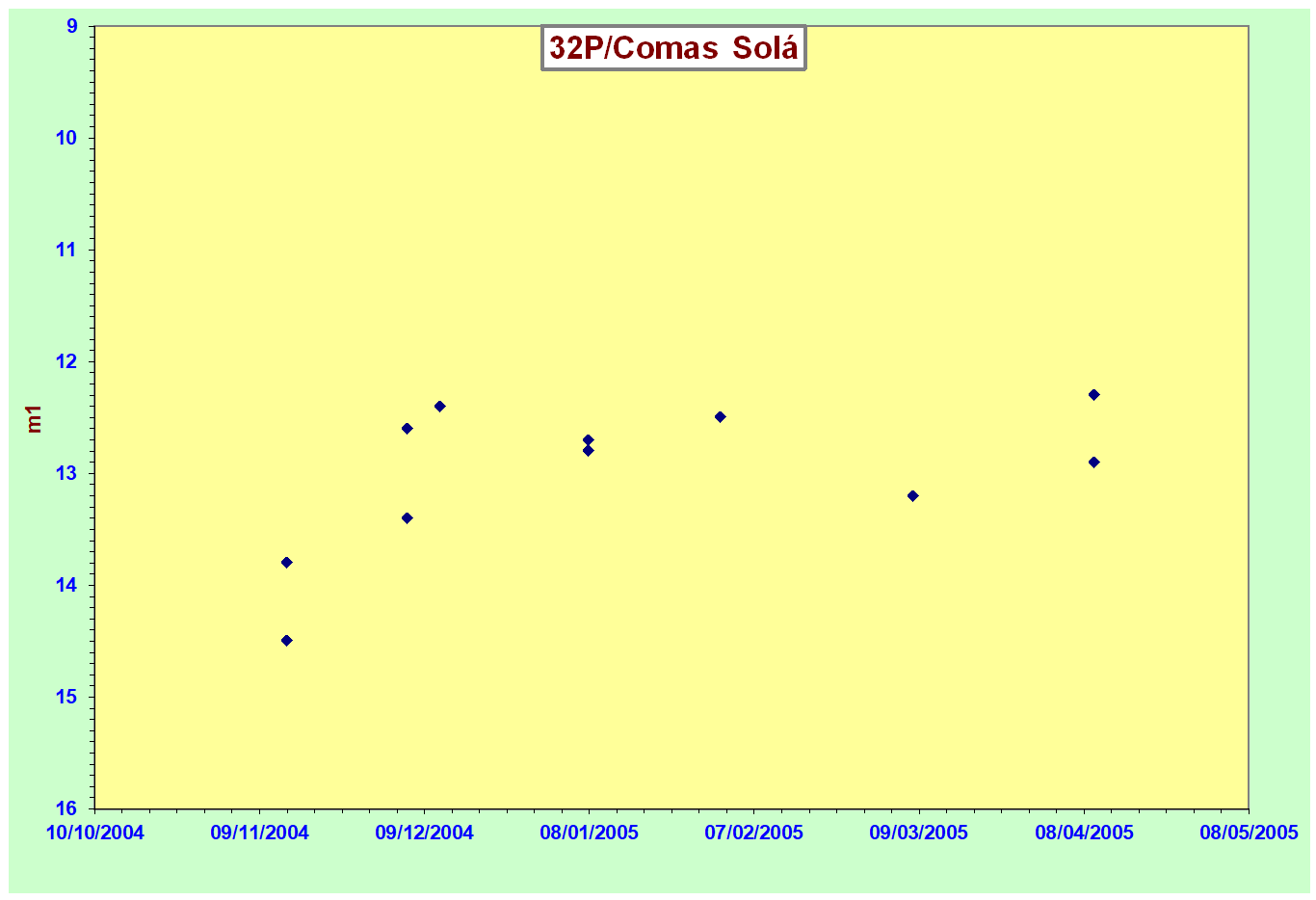This screenshot has height=900, width=1316.
Task: Click the April data point at magnitude 12.9
Action: [x=1093, y=463]
